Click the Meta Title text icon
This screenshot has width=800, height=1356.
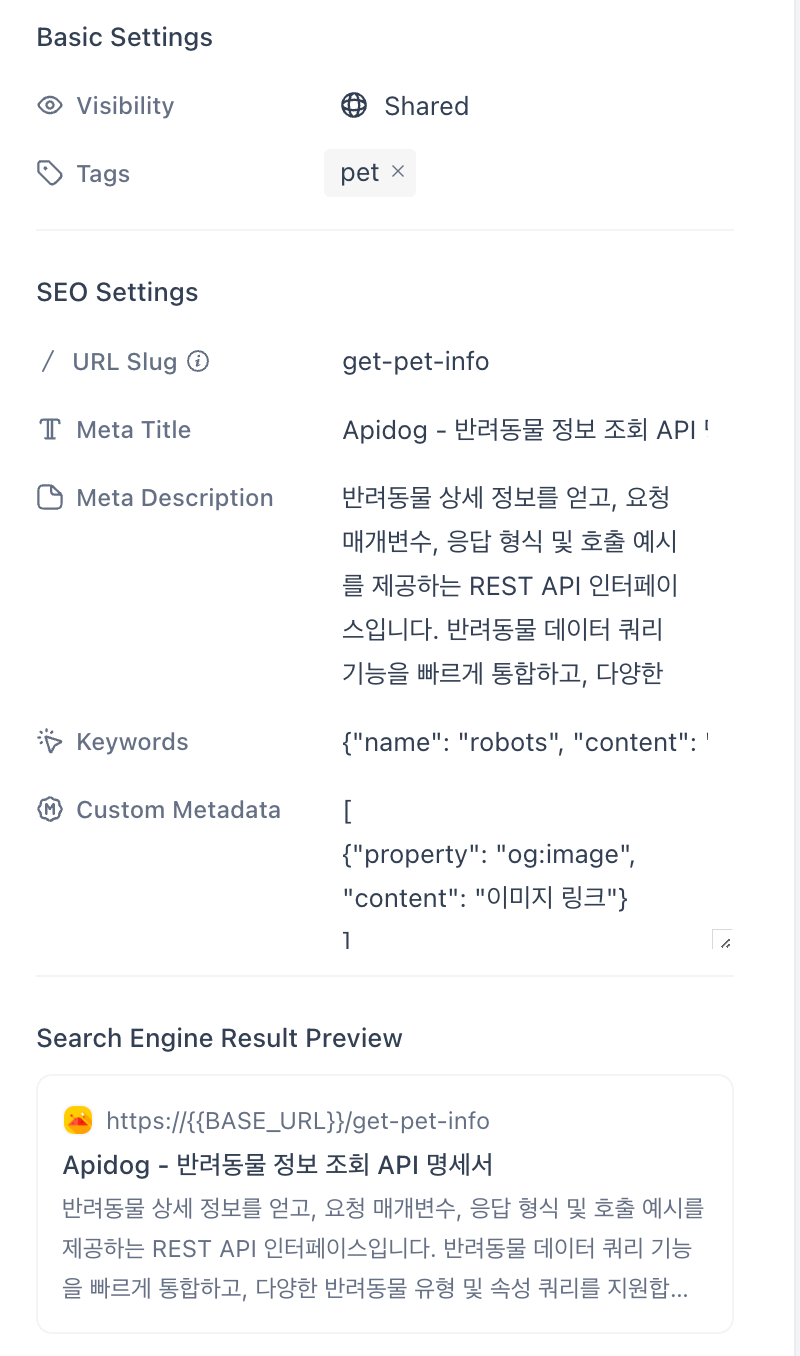(x=50, y=430)
